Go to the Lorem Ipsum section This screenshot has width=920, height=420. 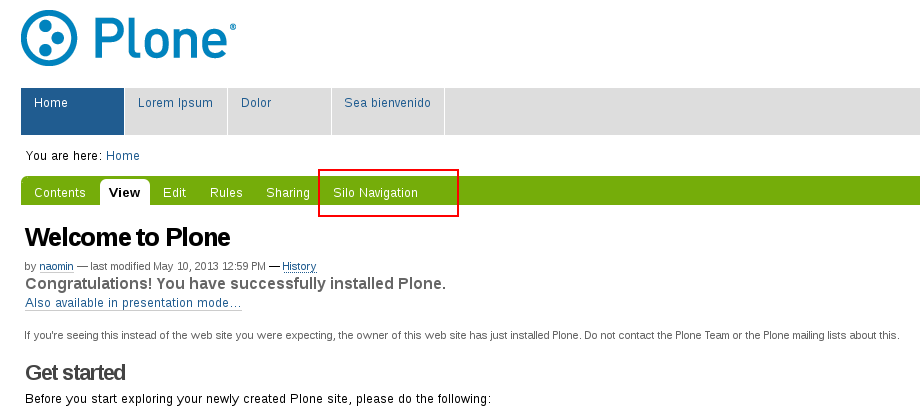pos(175,103)
